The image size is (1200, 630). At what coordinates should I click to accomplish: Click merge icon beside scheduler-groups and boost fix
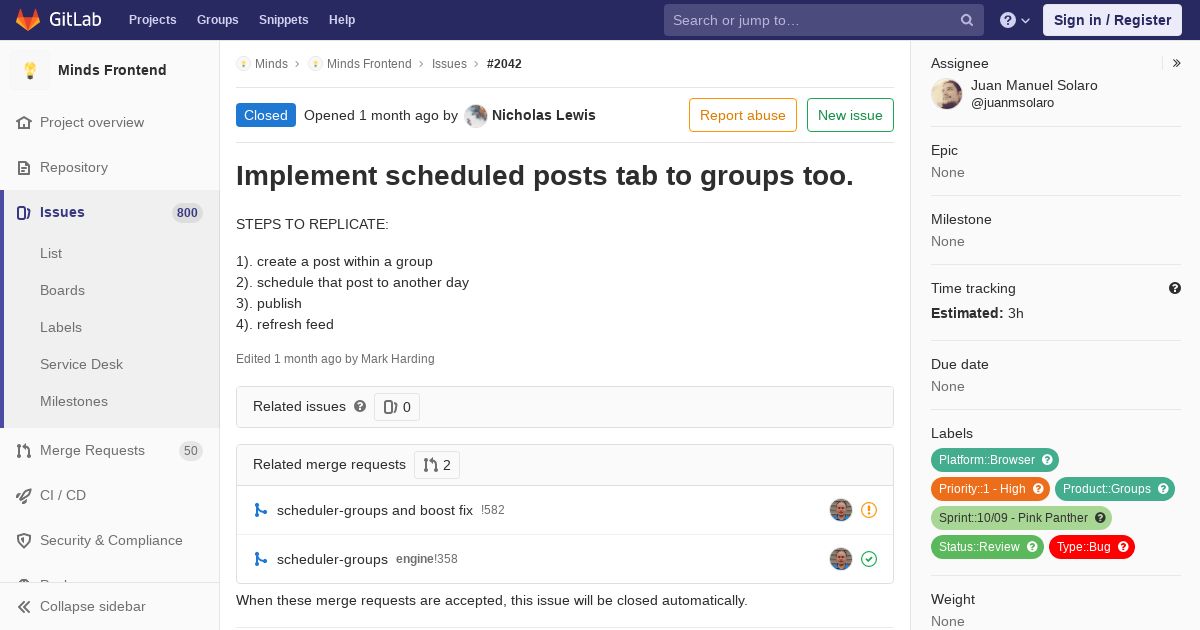tap(261, 510)
